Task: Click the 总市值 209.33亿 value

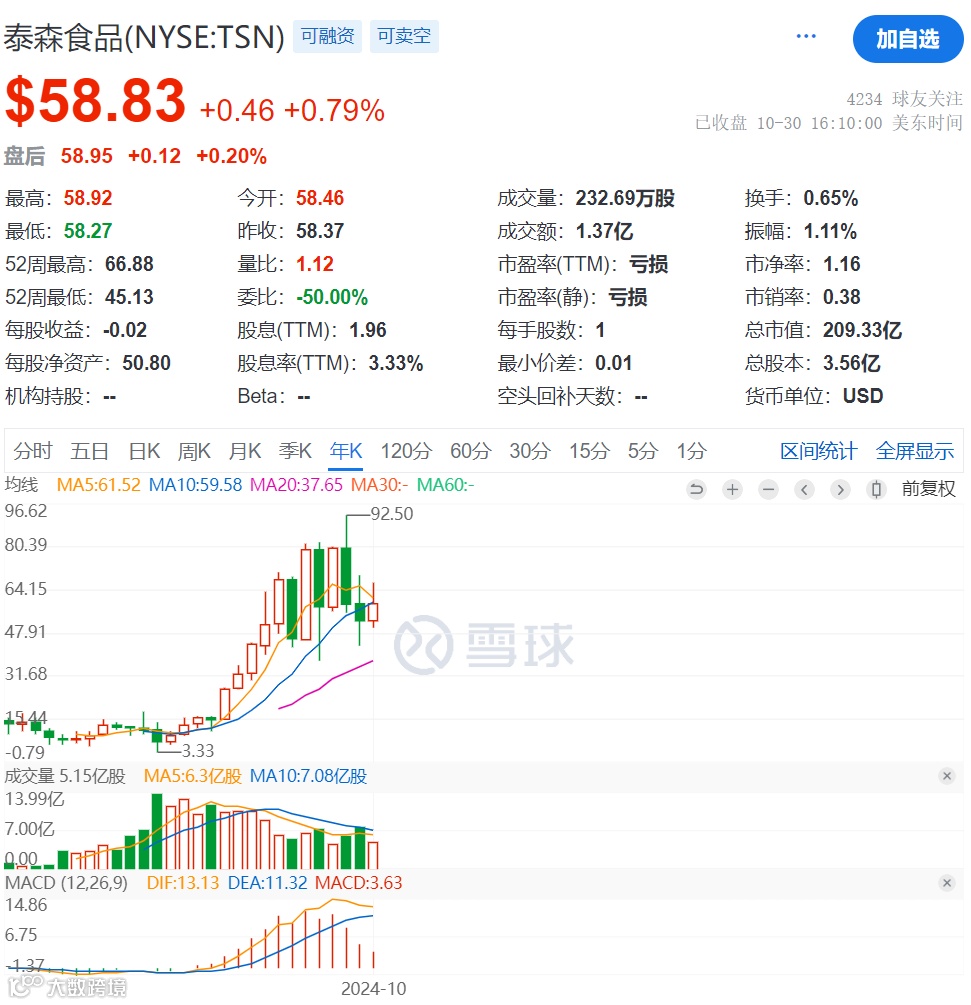Action: pos(862,330)
